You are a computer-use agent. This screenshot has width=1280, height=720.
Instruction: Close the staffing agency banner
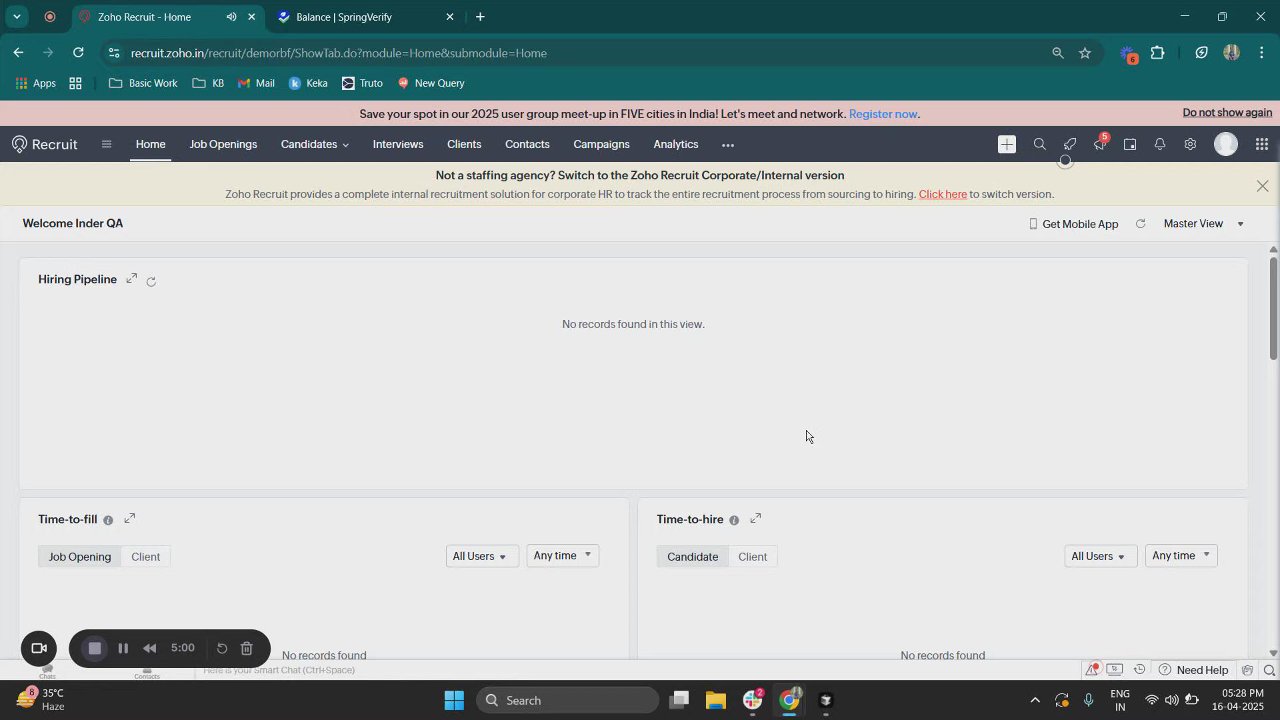point(1262,186)
